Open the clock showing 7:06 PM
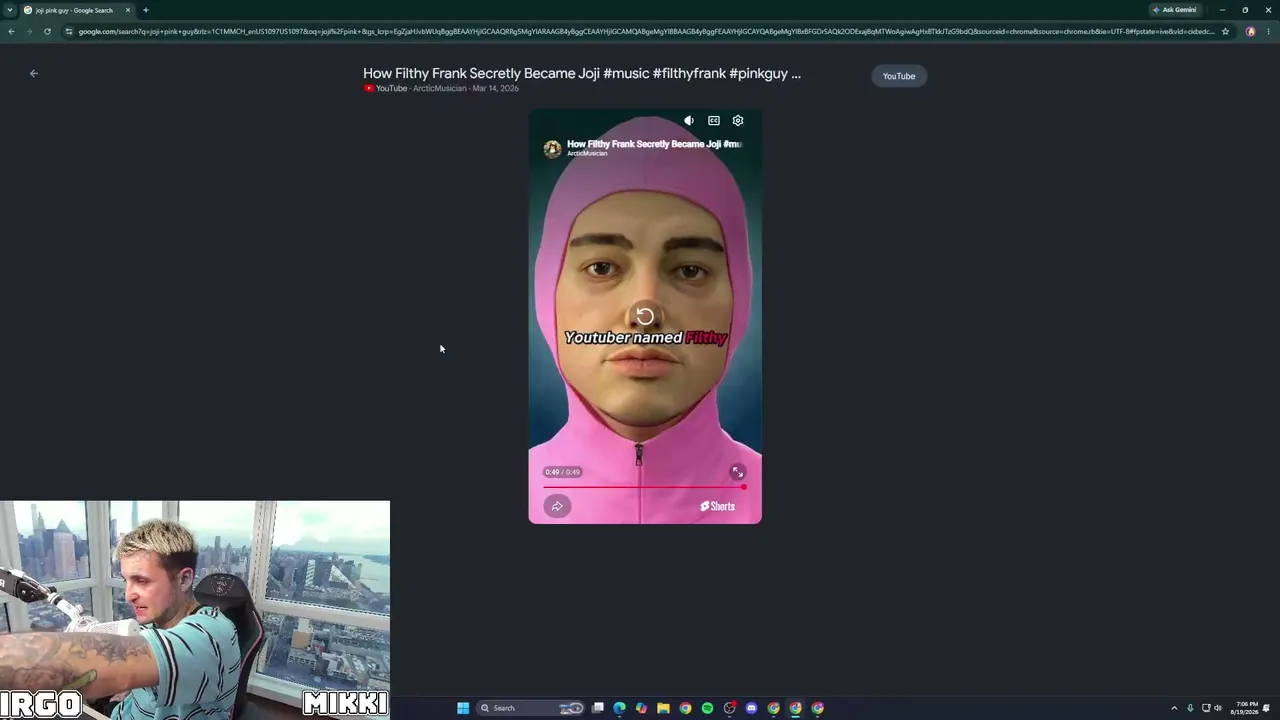The image size is (1280, 720). (1246, 708)
